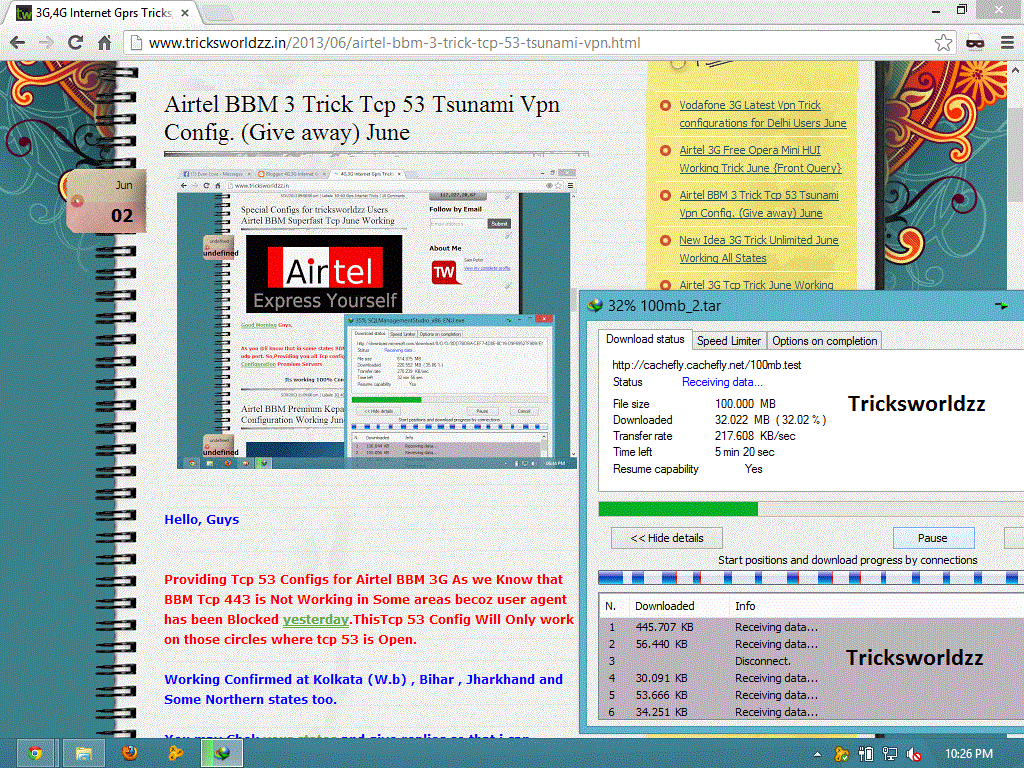Click the Downloaded column header

click(679, 606)
